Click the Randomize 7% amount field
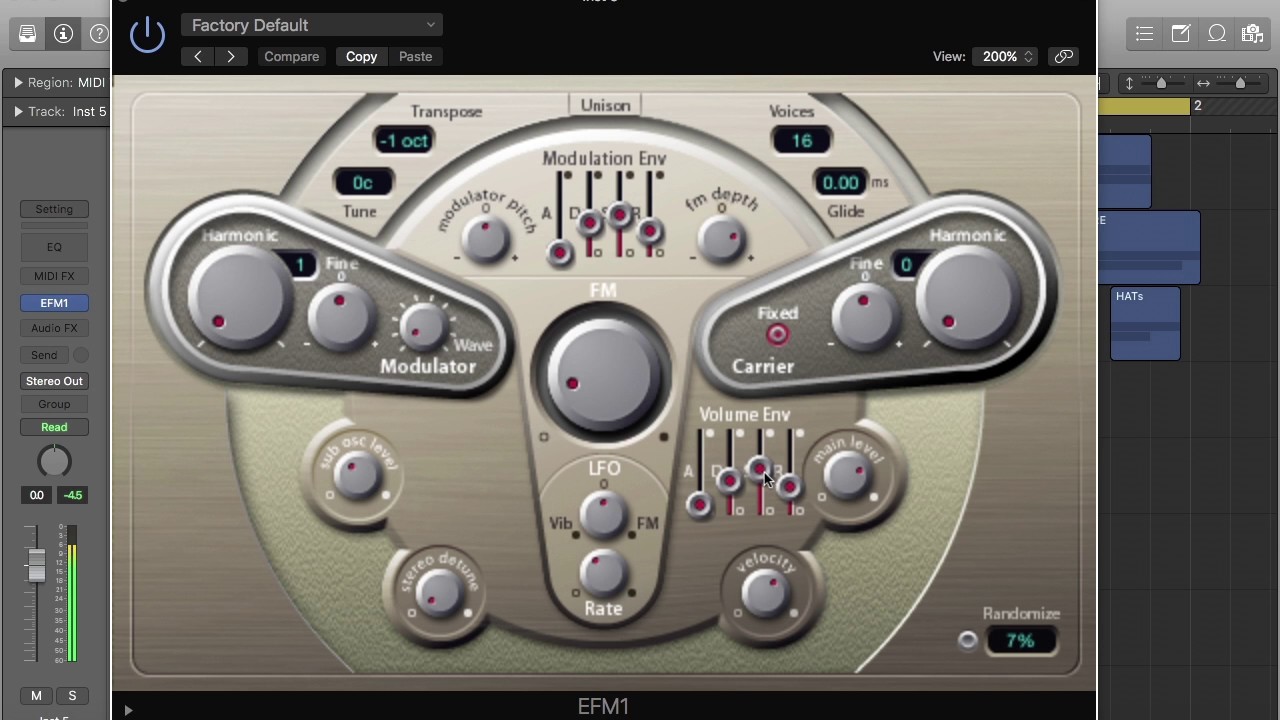 (x=1021, y=641)
